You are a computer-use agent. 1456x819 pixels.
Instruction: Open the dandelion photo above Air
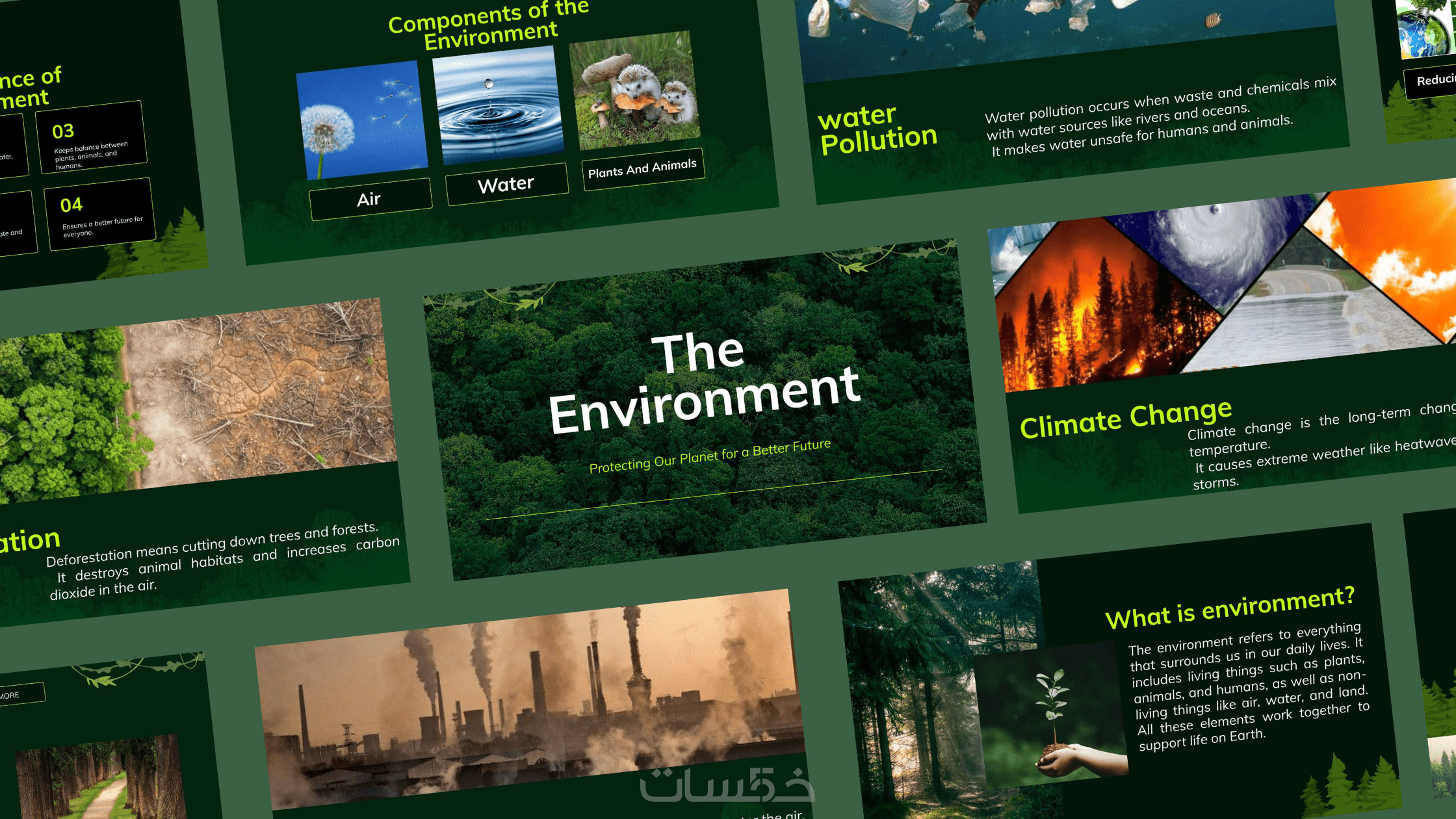click(361, 120)
